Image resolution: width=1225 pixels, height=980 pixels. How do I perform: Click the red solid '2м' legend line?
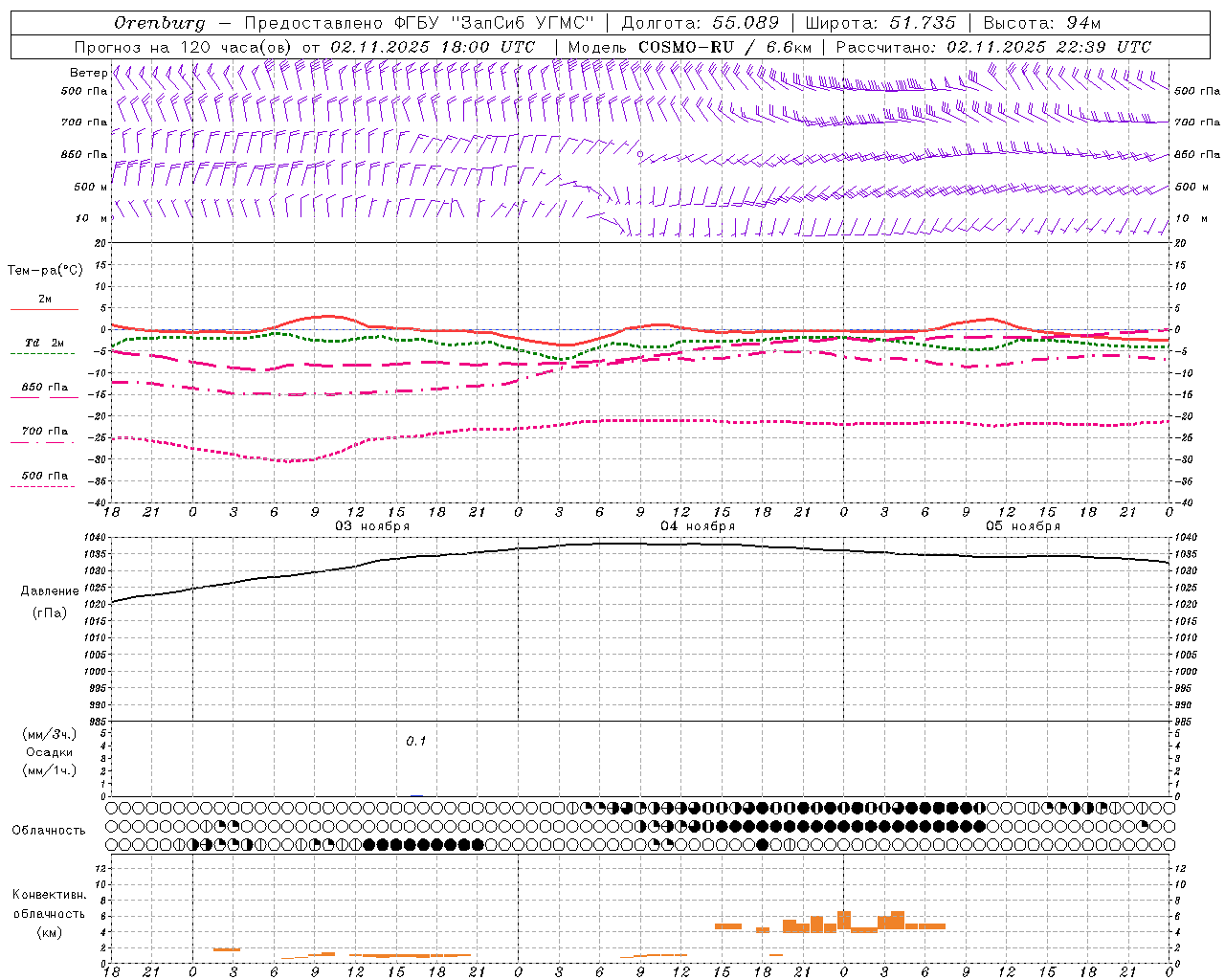coord(44,309)
